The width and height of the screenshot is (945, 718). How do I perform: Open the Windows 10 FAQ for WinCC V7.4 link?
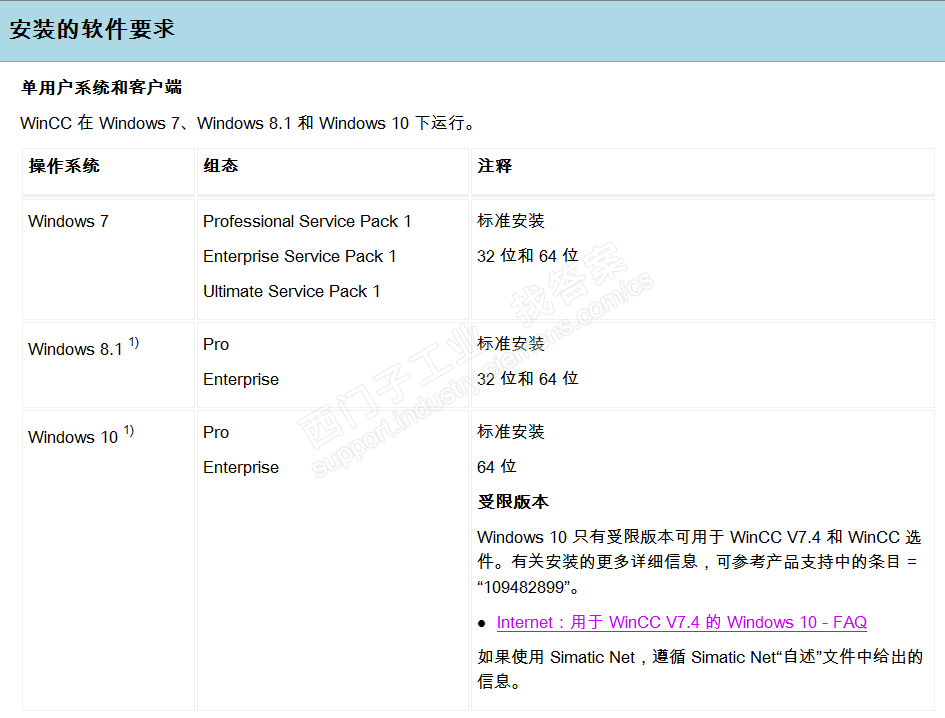[682, 622]
